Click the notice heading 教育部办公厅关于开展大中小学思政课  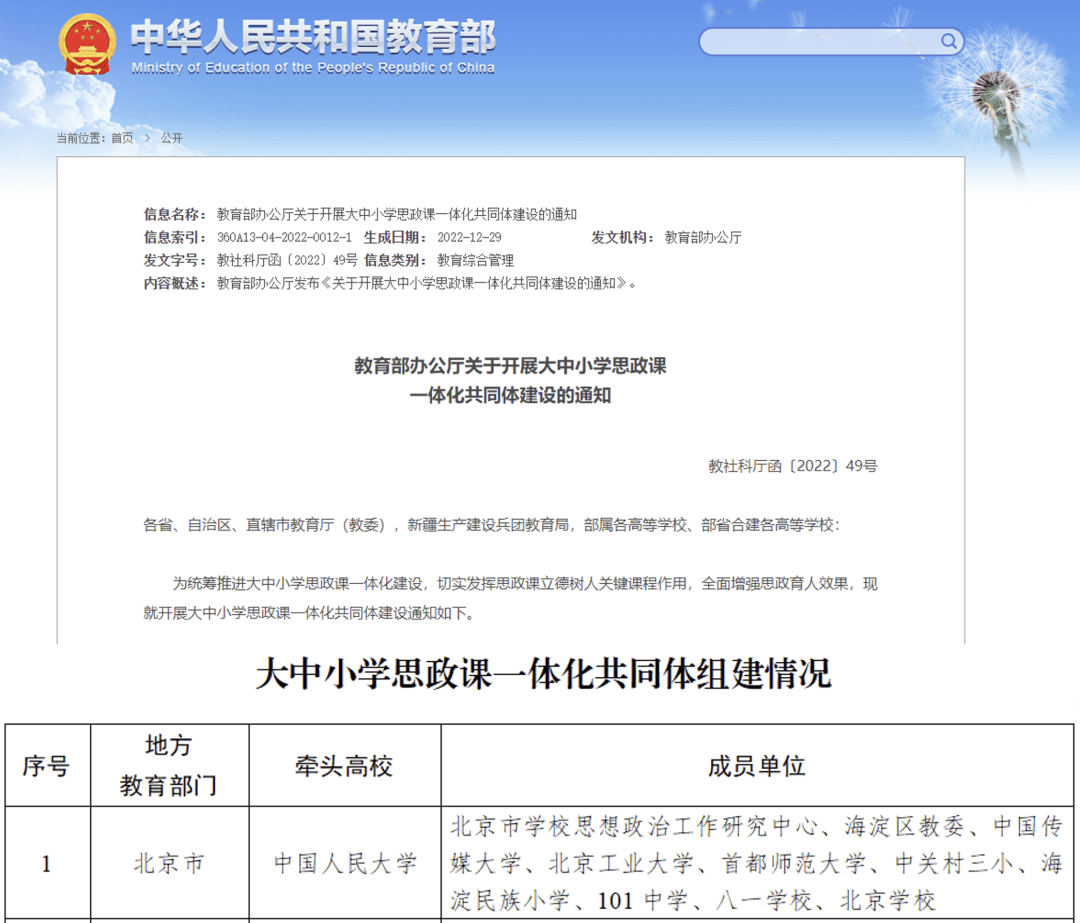[510, 366]
